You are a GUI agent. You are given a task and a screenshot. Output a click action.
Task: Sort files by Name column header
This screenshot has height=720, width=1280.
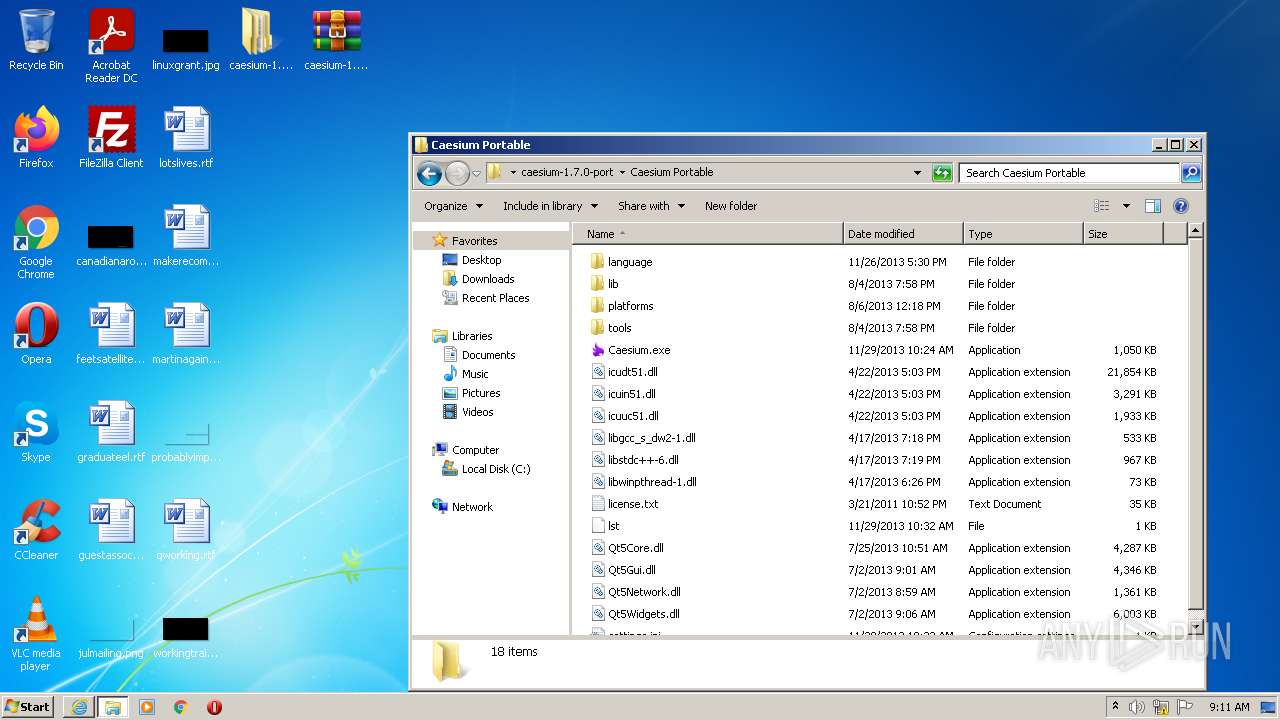pyautogui.click(x=708, y=234)
